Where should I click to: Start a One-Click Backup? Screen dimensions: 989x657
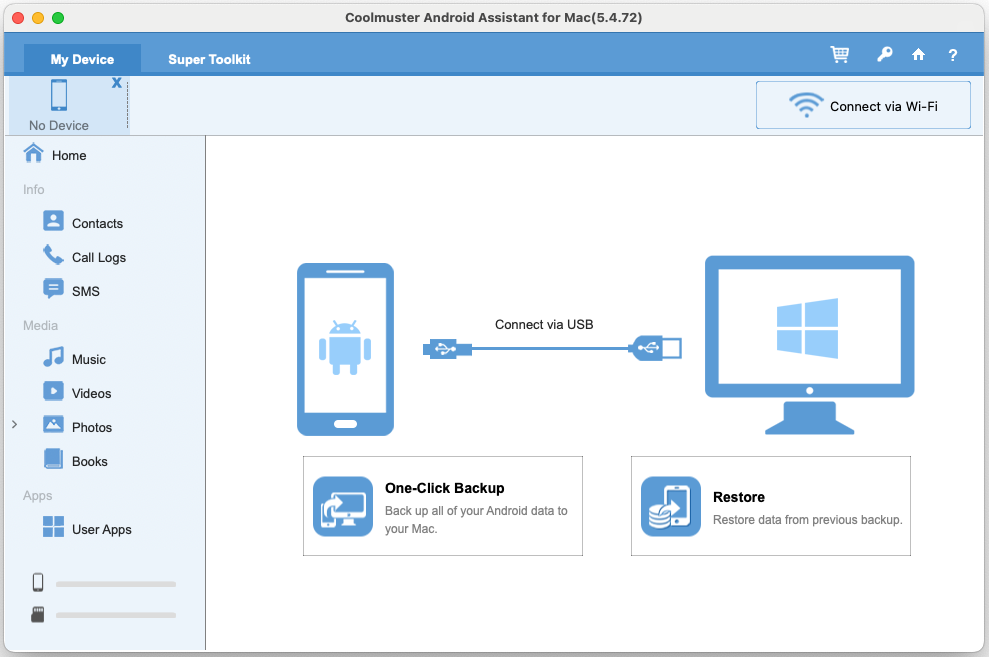443,505
